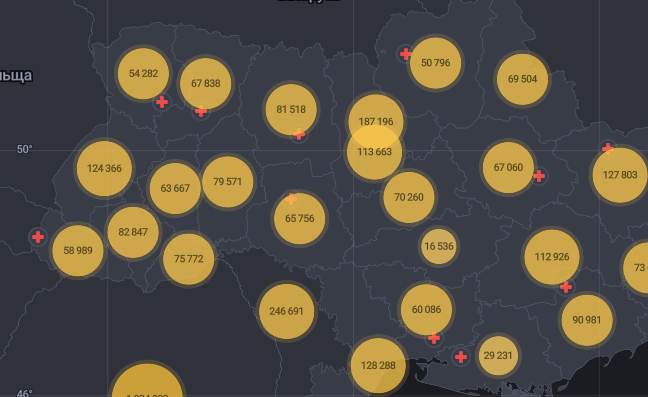Image resolution: width=648 pixels, height=397 pixels.
Task: Click red cross atop 127 803 bubble
Action: (608, 148)
